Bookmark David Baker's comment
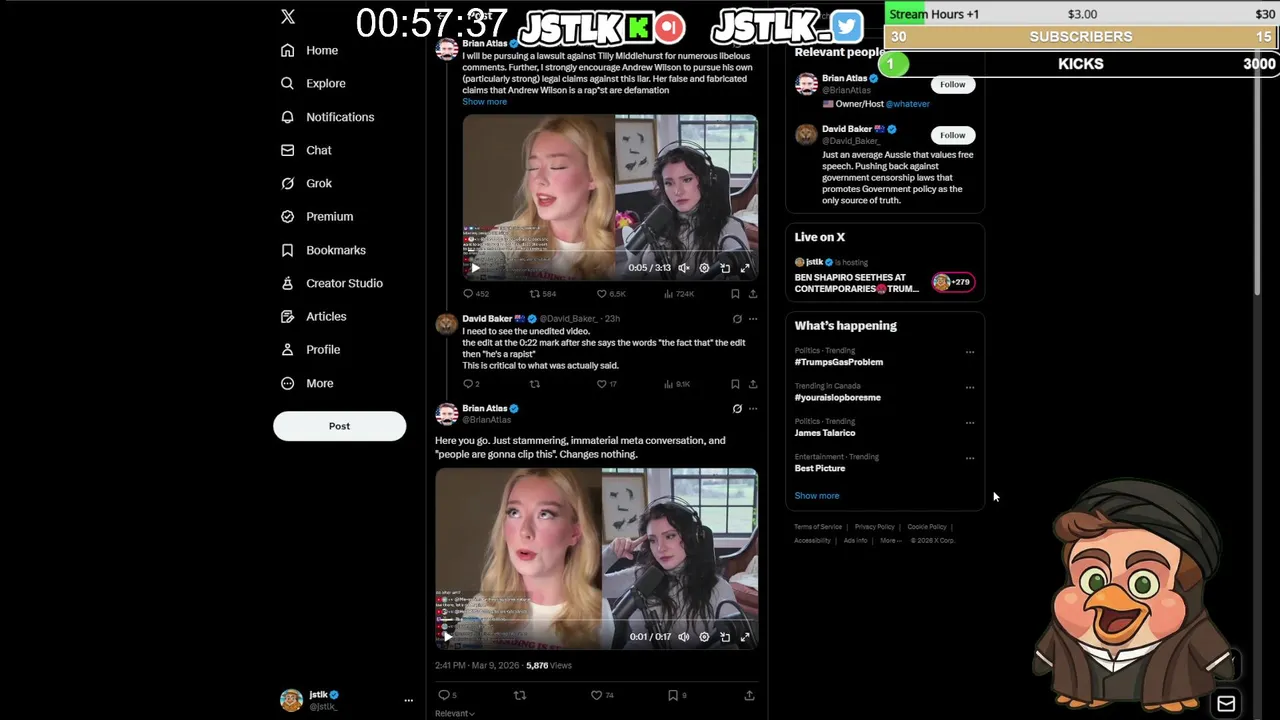 [735, 384]
